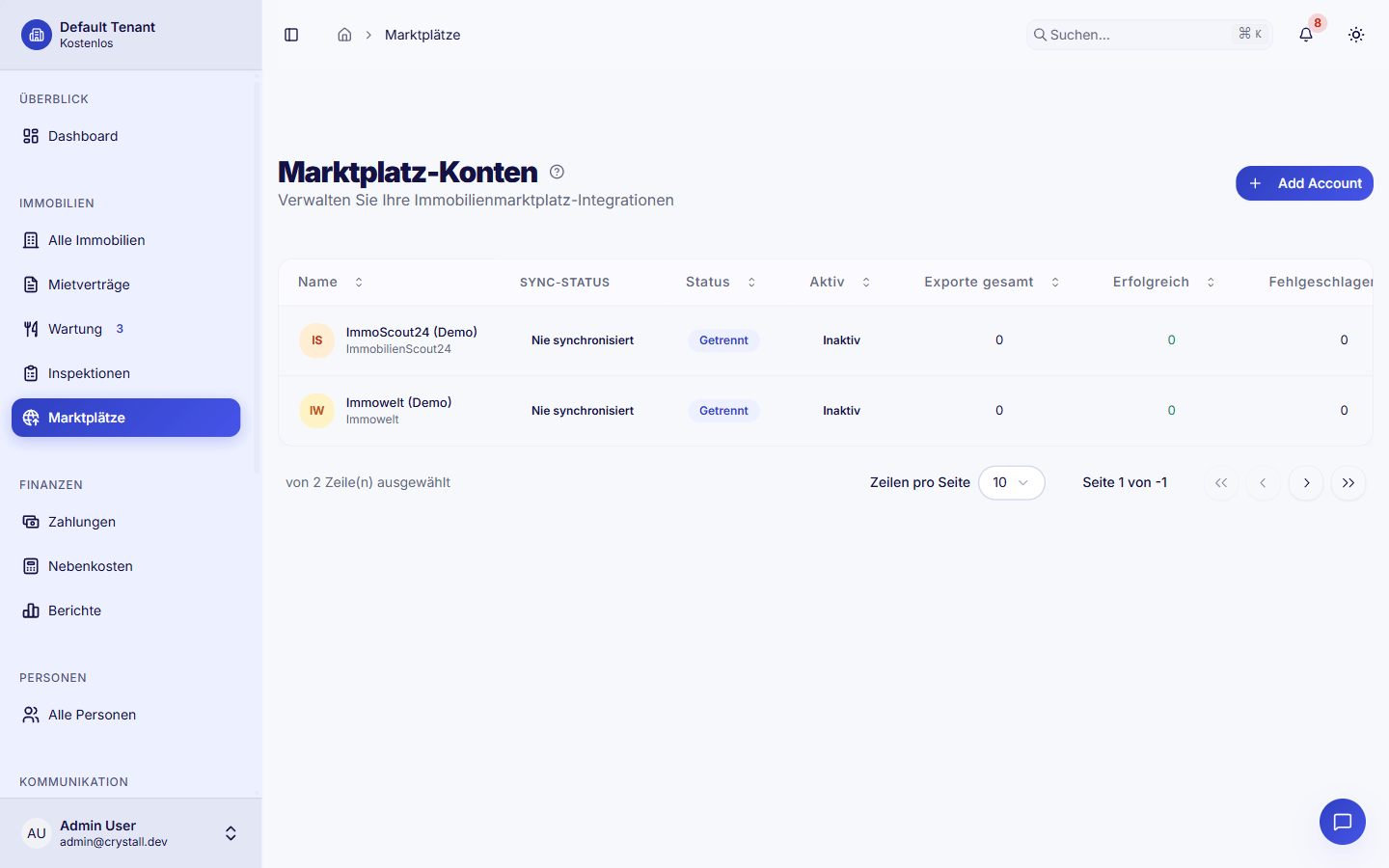Sort by the Erfolgreich column
Viewport: 1389px width, 868px height.
click(1163, 283)
